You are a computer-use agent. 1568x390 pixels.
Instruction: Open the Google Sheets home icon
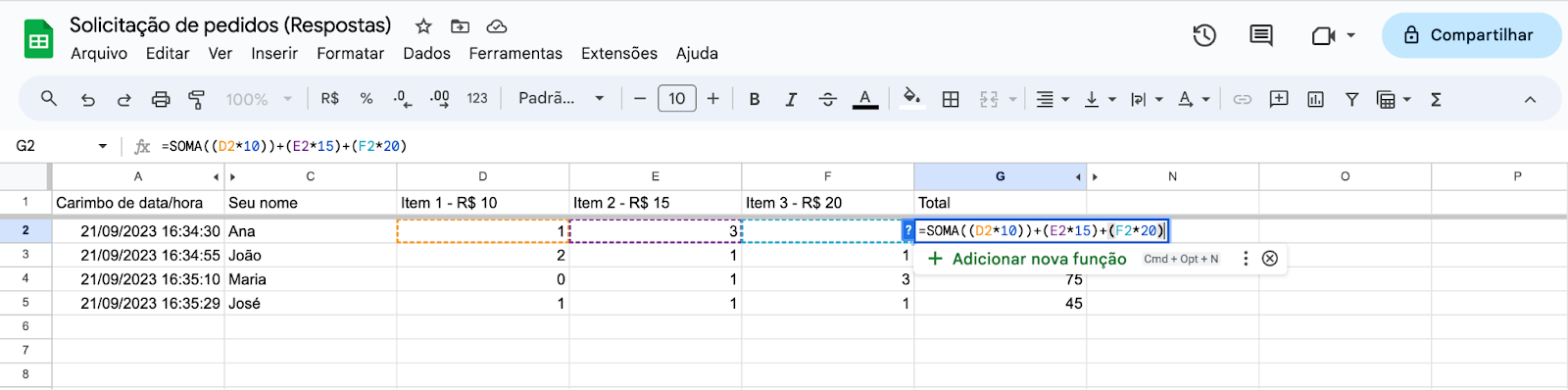tap(38, 39)
